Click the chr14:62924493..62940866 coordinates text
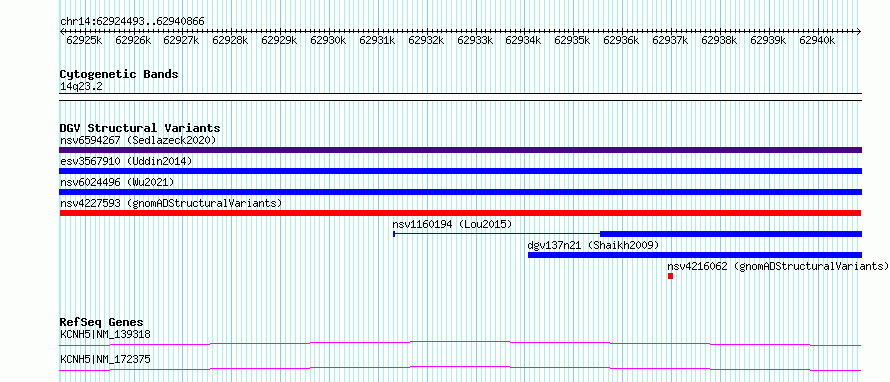This screenshot has height=382, width=890. pyautogui.click(x=132, y=22)
